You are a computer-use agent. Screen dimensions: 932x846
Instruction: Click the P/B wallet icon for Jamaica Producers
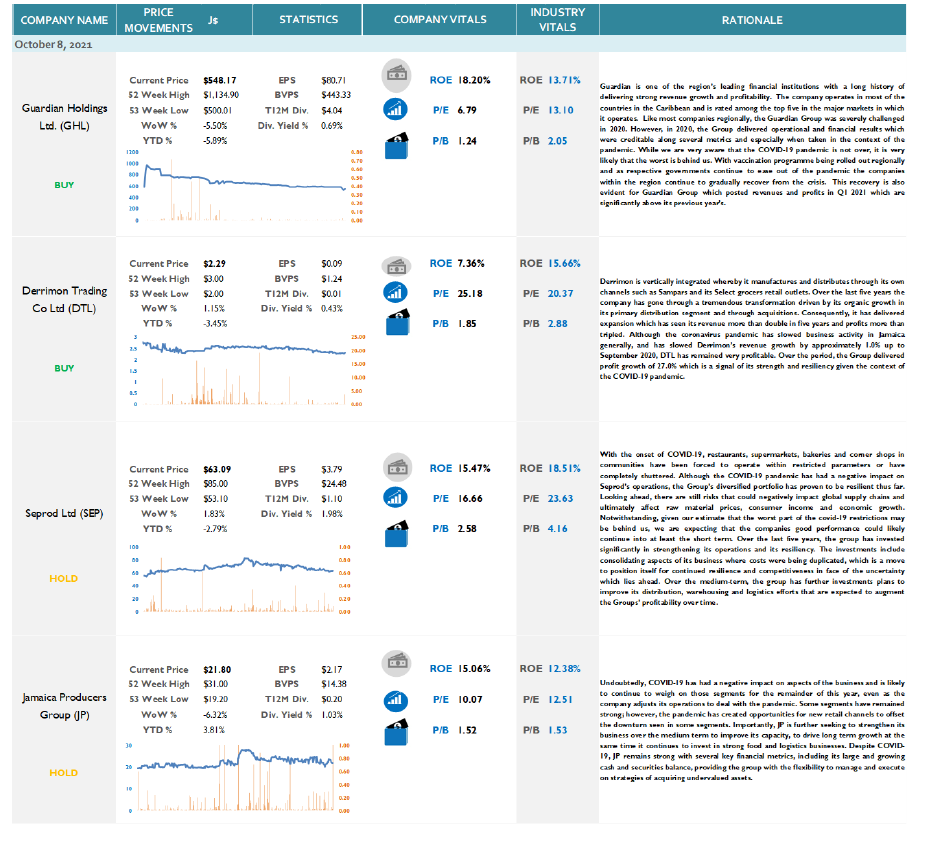coord(396,732)
